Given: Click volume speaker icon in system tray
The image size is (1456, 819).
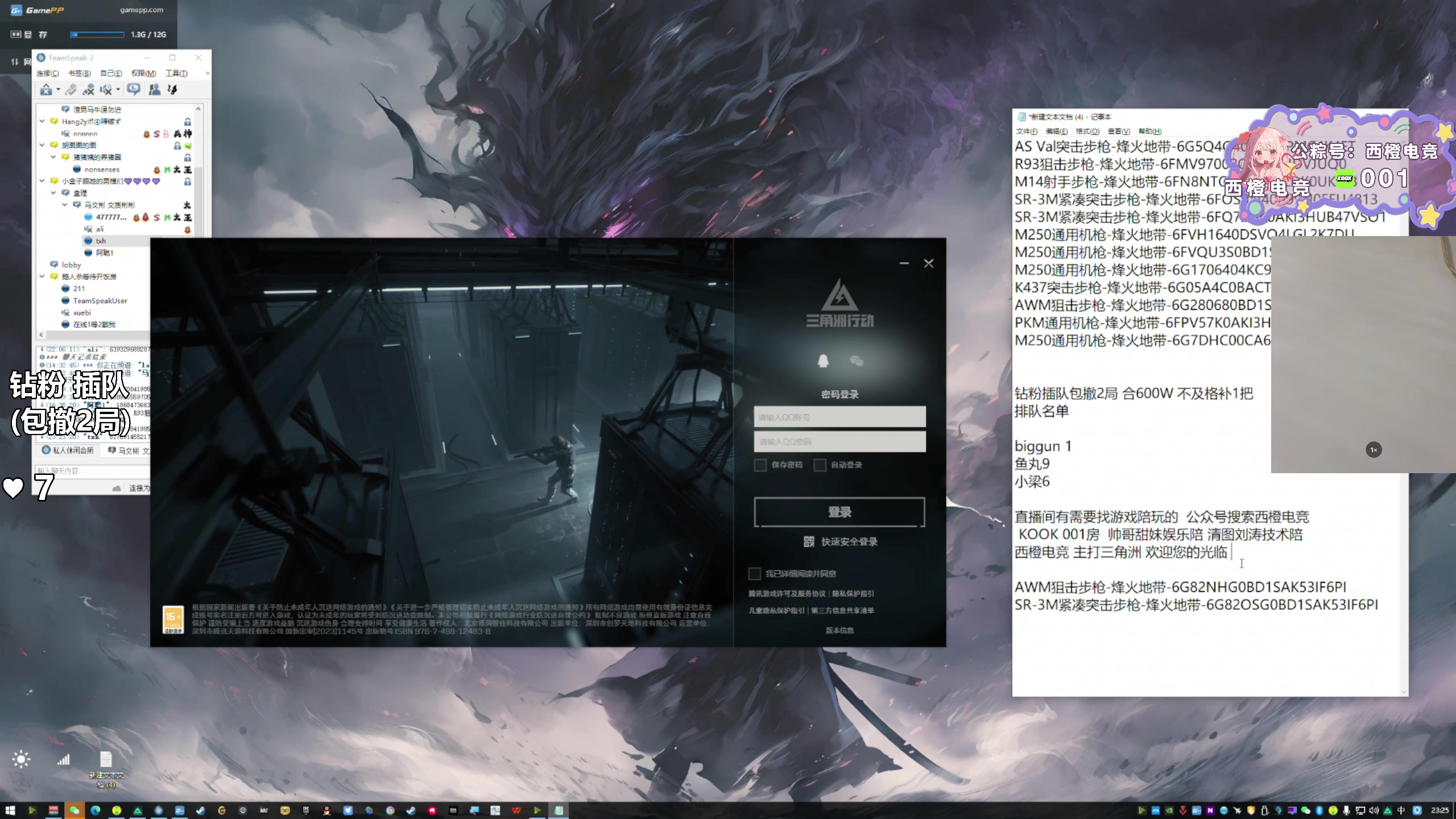Looking at the screenshot, I should click(x=1374, y=810).
